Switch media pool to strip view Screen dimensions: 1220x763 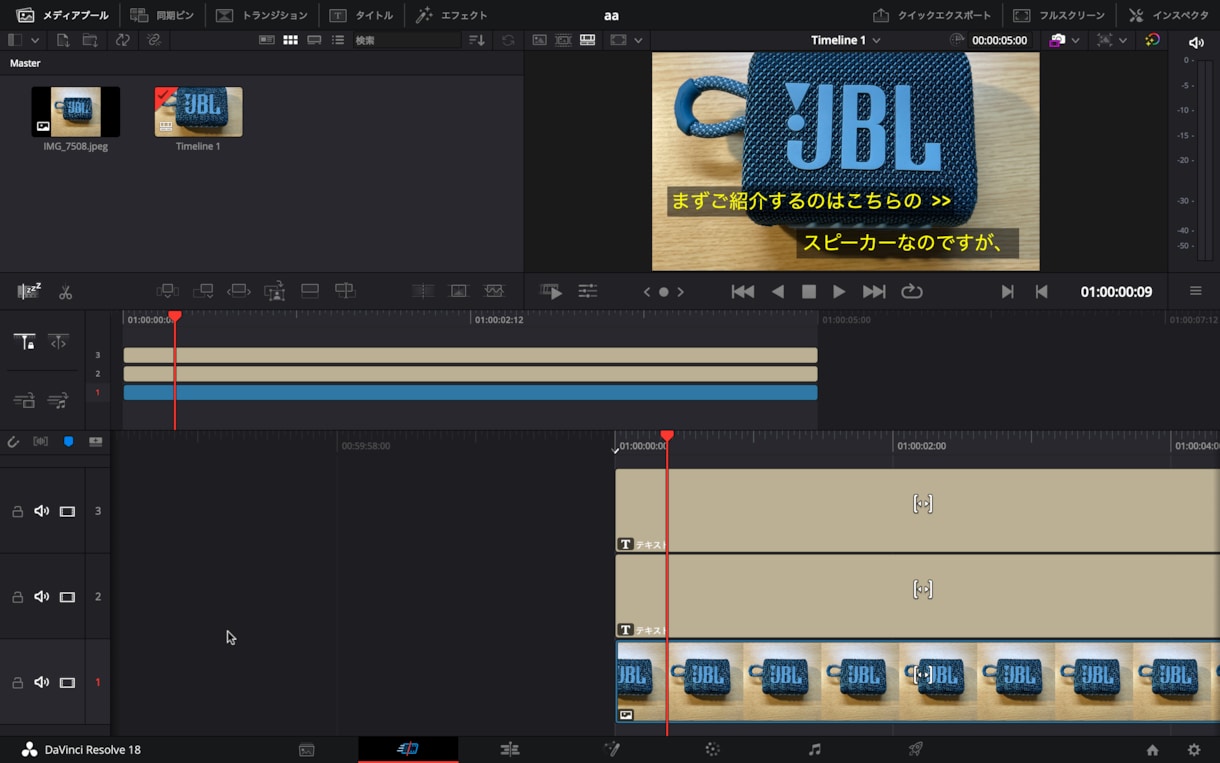click(x=314, y=40)
